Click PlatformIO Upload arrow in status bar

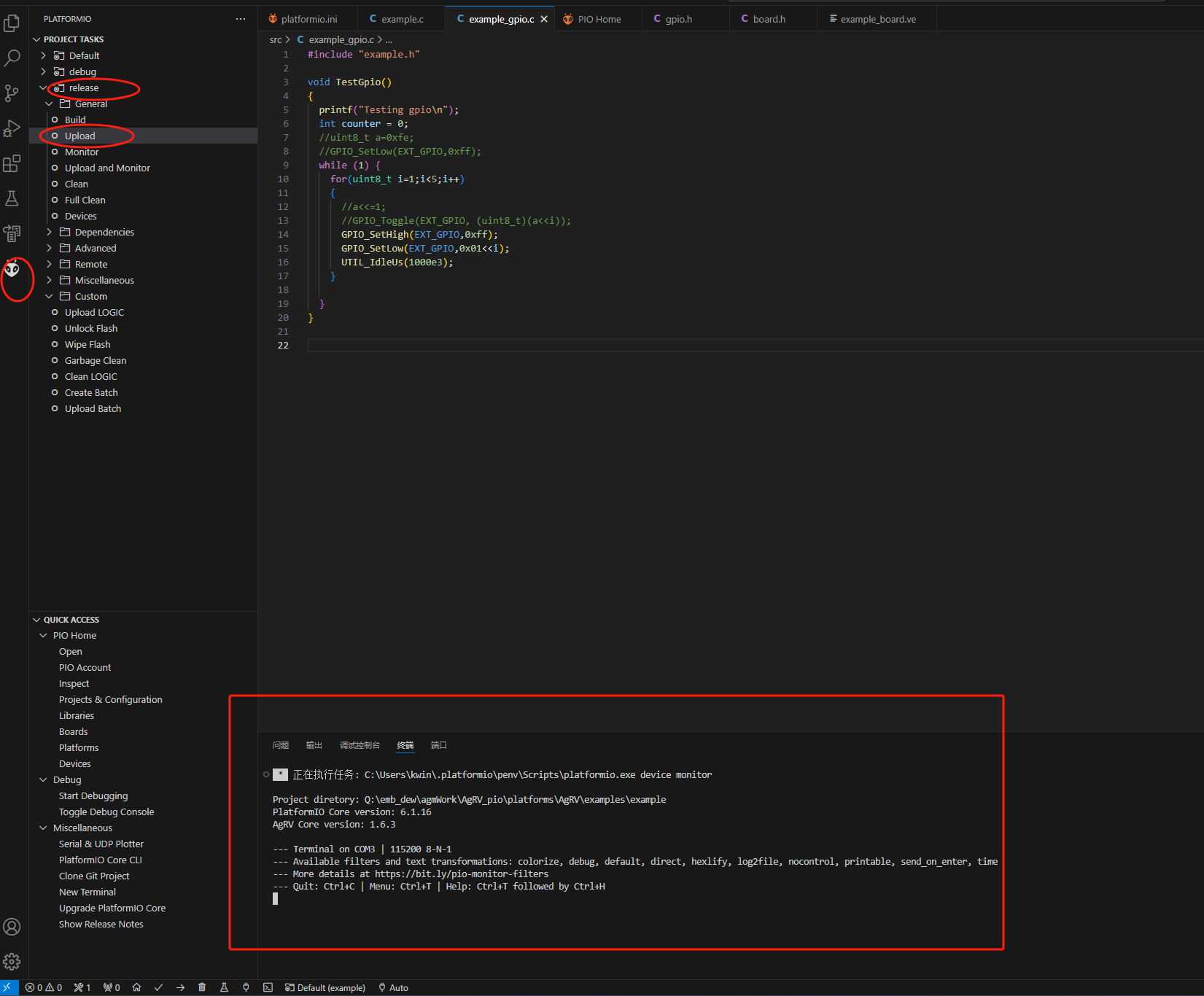(180, 987)
